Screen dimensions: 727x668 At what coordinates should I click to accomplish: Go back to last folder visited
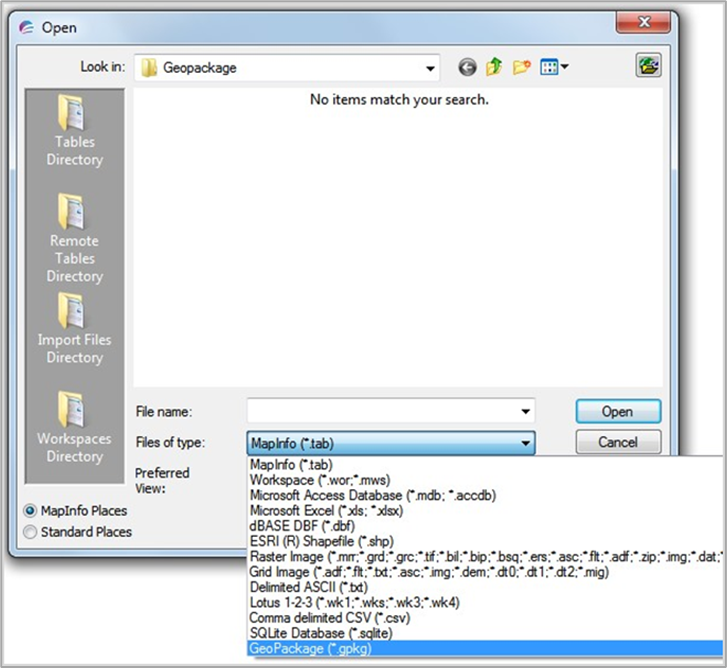pyautogui.click(x=467, y=68)
